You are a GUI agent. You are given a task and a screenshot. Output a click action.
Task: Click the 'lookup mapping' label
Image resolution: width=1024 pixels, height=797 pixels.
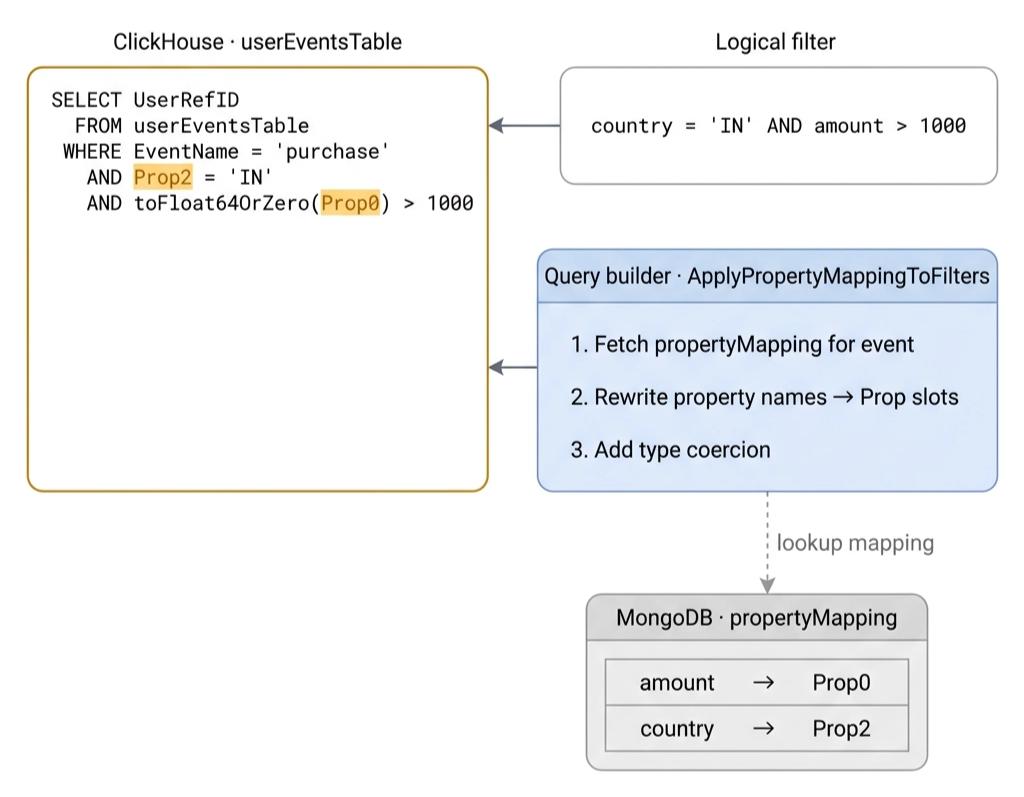[x=855, y=543]
